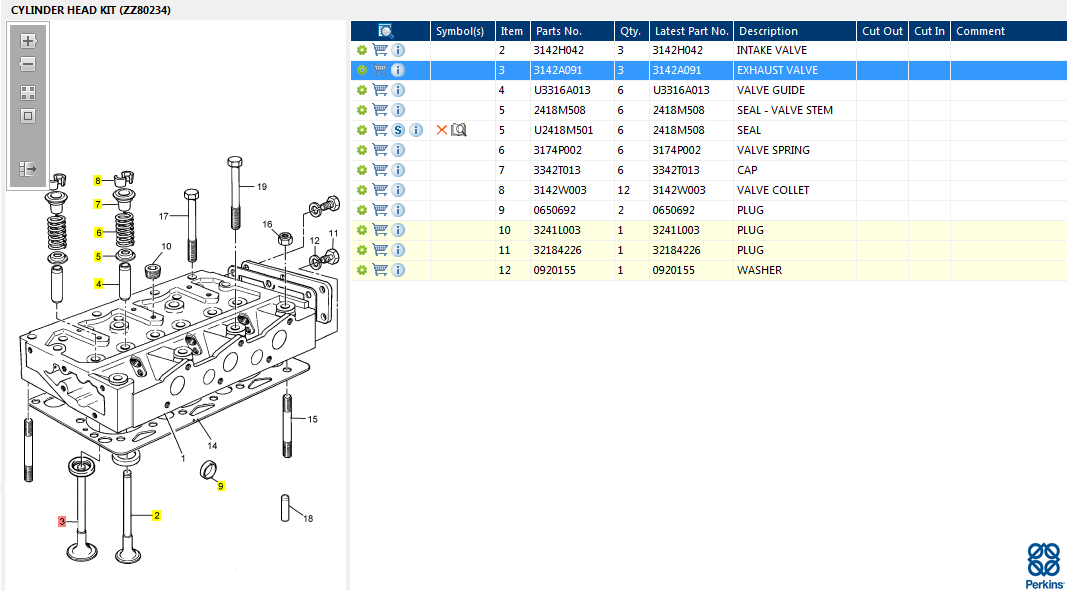
Task: Click search icon in parts table header
Action: 386,31
